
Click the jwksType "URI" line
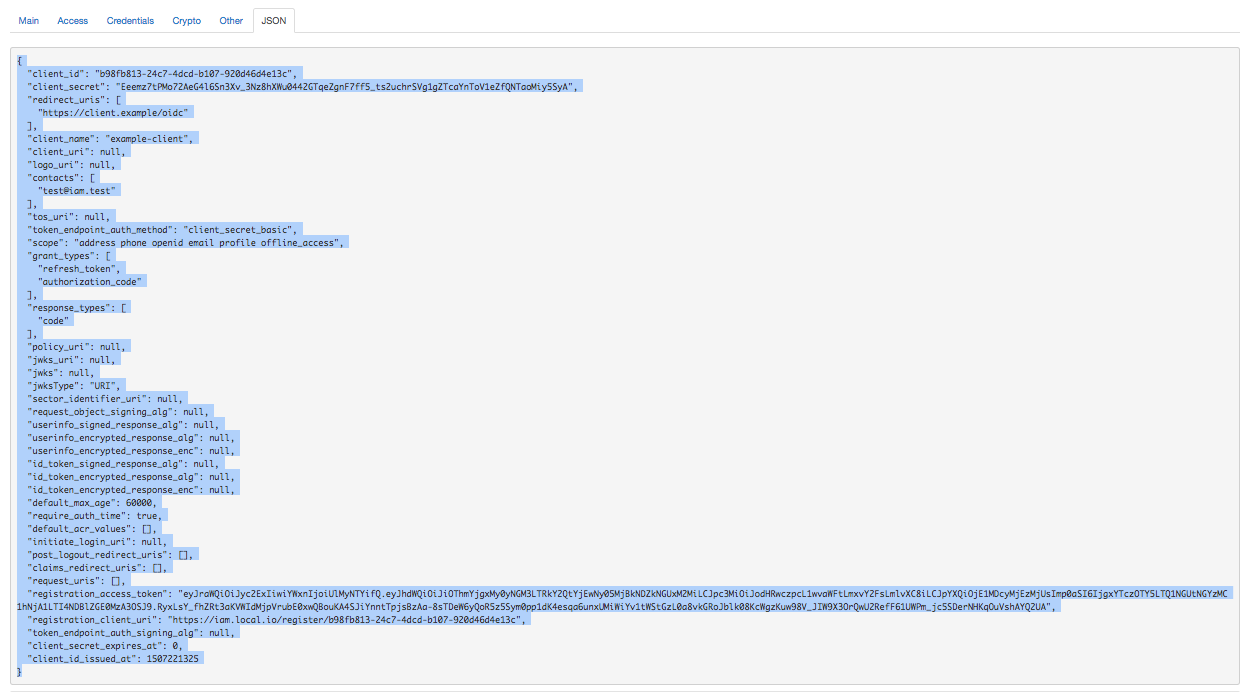(75, 385)
